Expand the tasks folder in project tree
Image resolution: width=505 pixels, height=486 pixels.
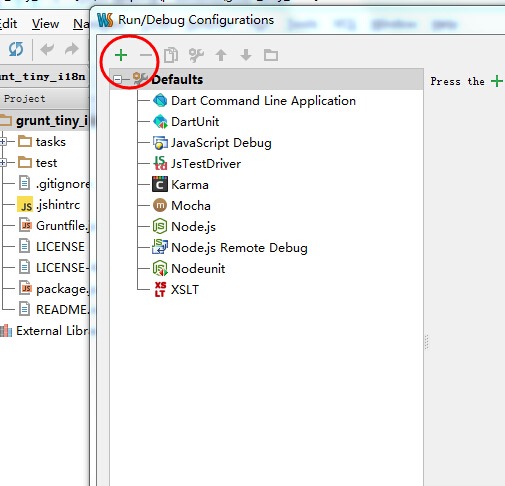[x=3, y=142]
